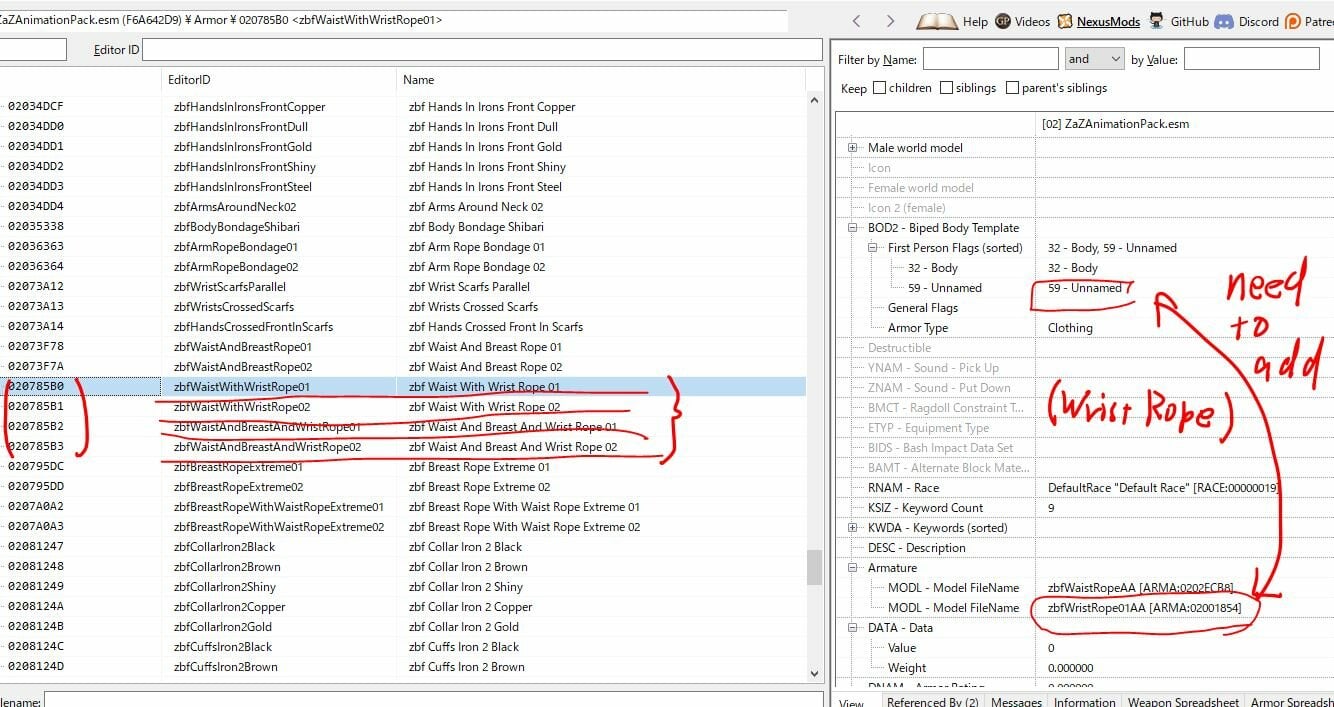
Task: Collapse the BOD2 Biped Body Template node
Action: [x=853, y=228]
